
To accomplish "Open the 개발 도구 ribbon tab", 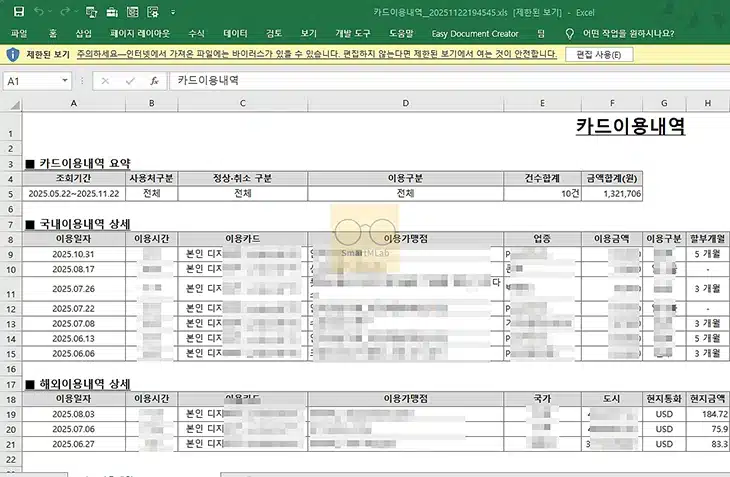I will tap(353, 34).
